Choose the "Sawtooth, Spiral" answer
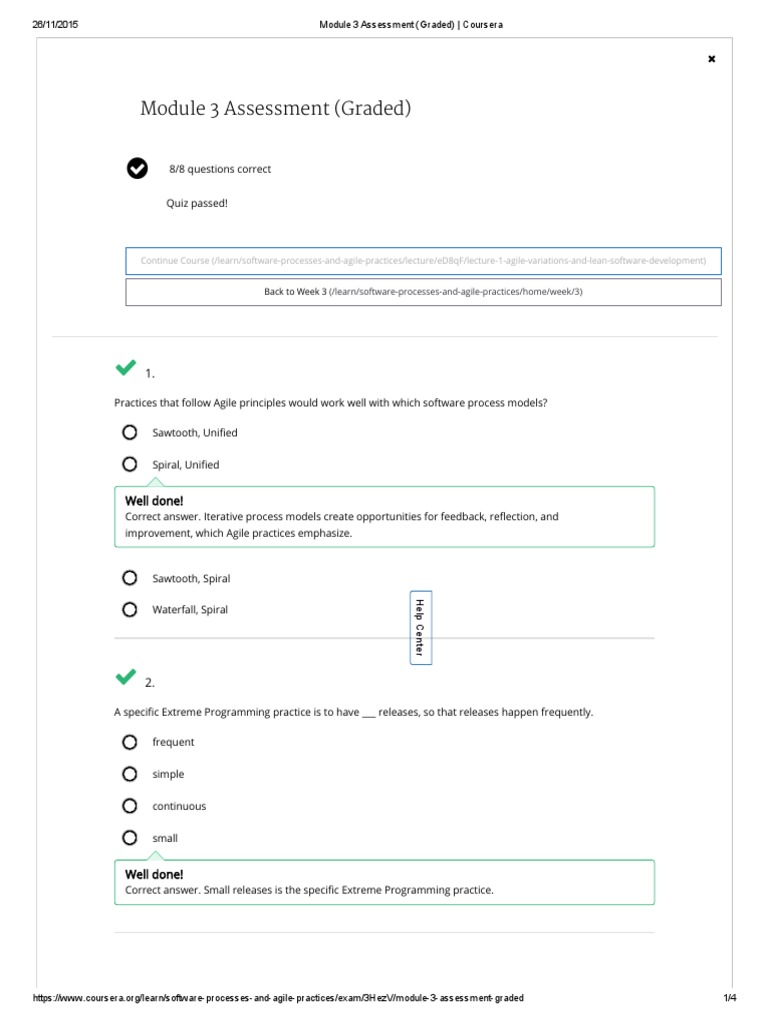 (x=130, y=578)
